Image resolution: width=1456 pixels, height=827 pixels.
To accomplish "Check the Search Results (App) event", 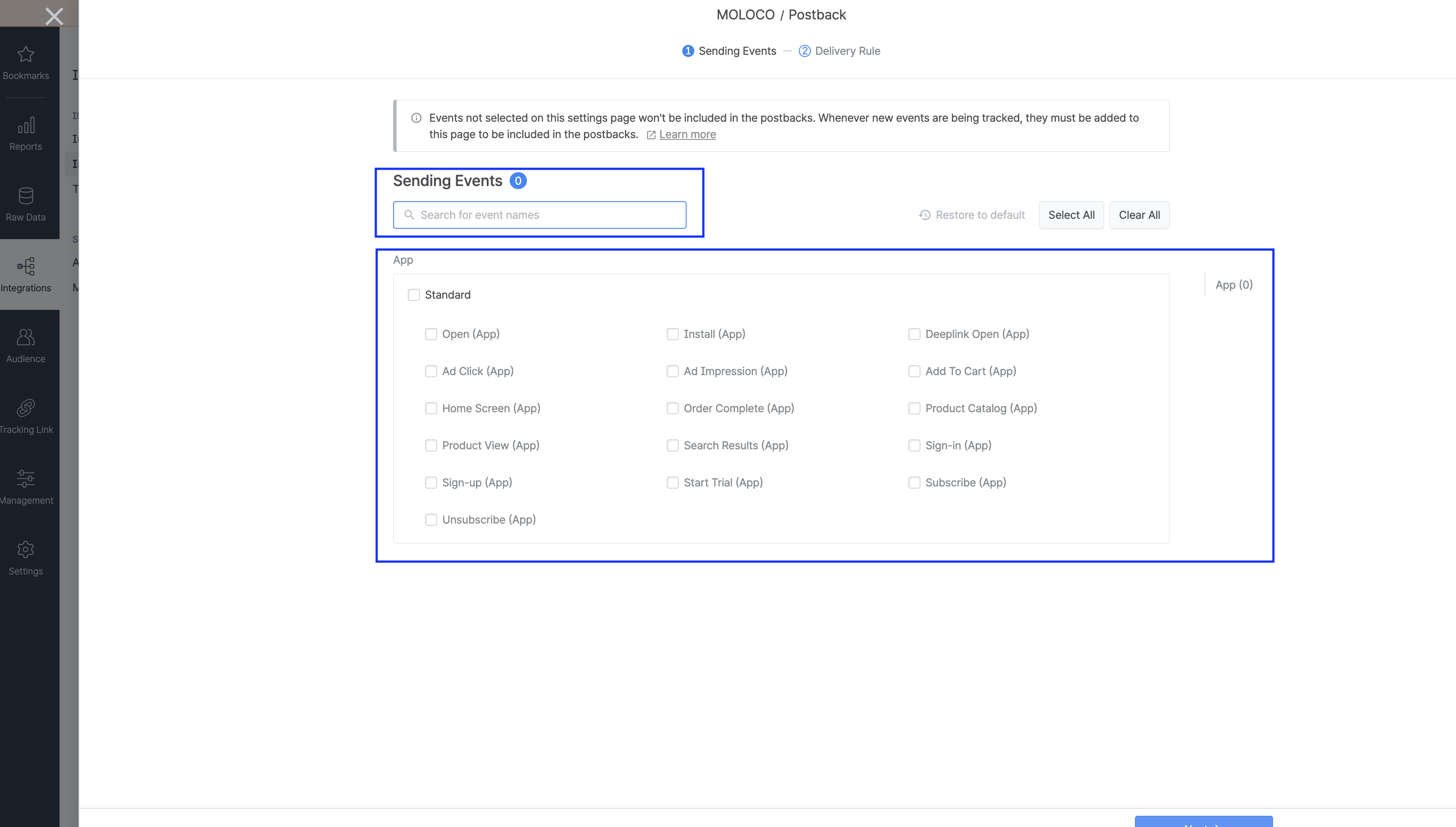I will pyautogui.click(x=672, y=445).
